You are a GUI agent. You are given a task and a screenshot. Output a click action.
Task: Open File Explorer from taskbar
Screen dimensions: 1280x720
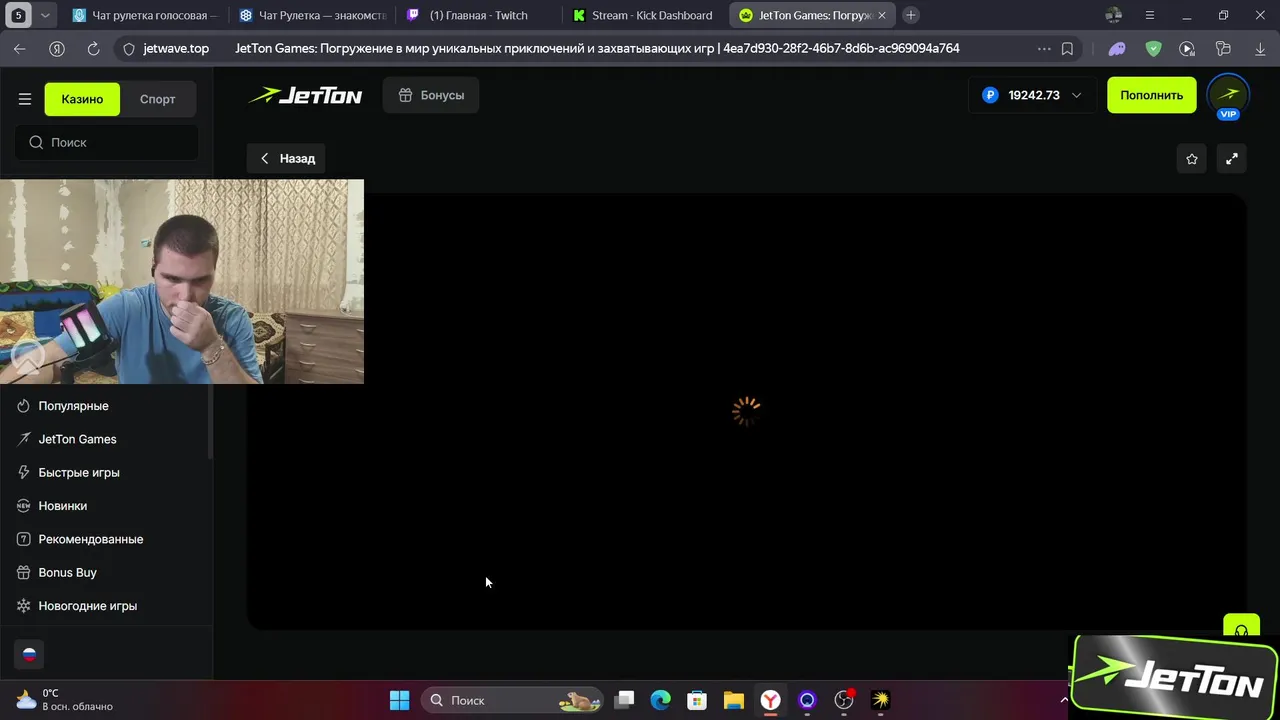pyautogui.click(x=734, y=700)
